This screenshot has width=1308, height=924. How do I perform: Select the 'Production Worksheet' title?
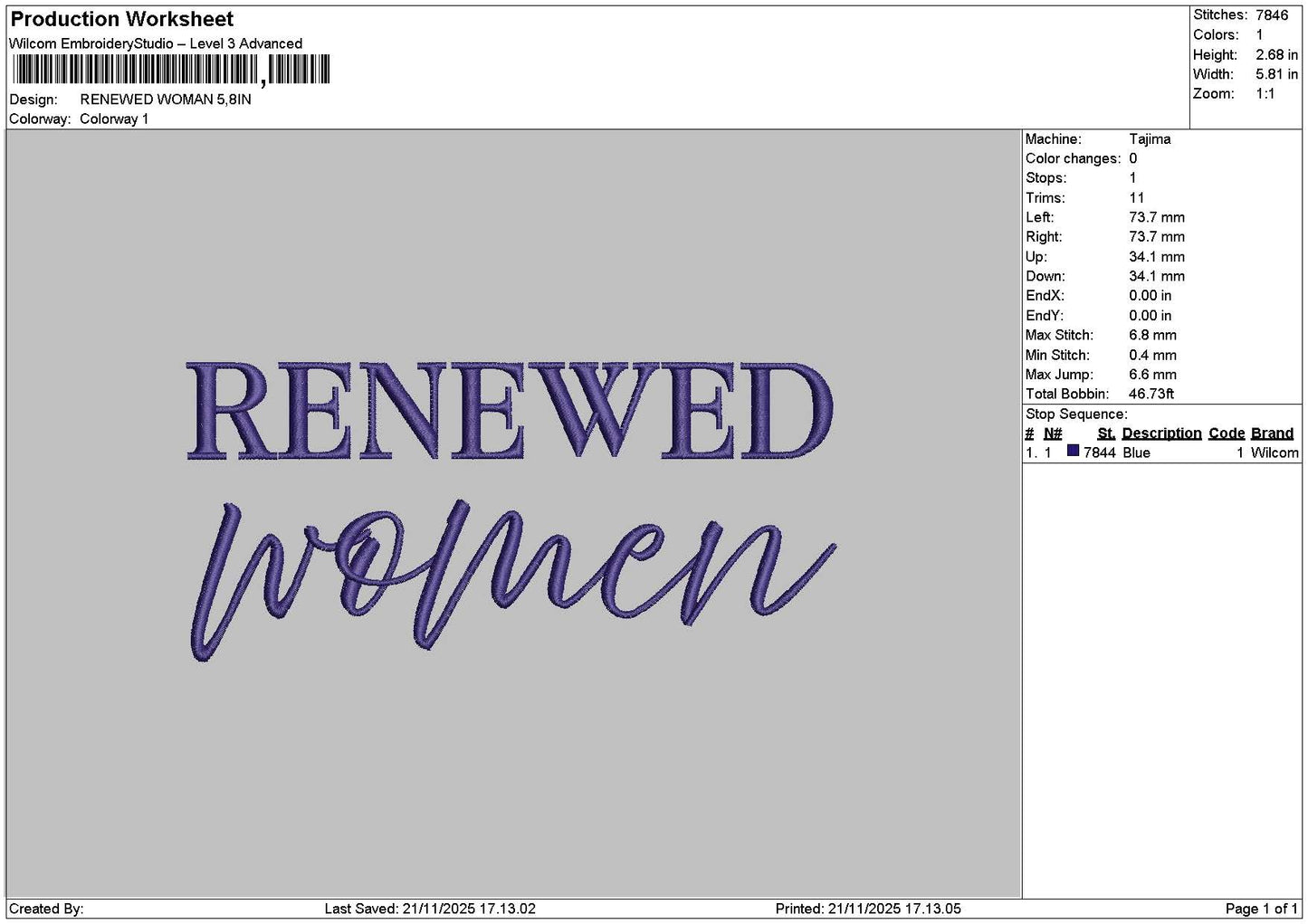tap(121, 19)
